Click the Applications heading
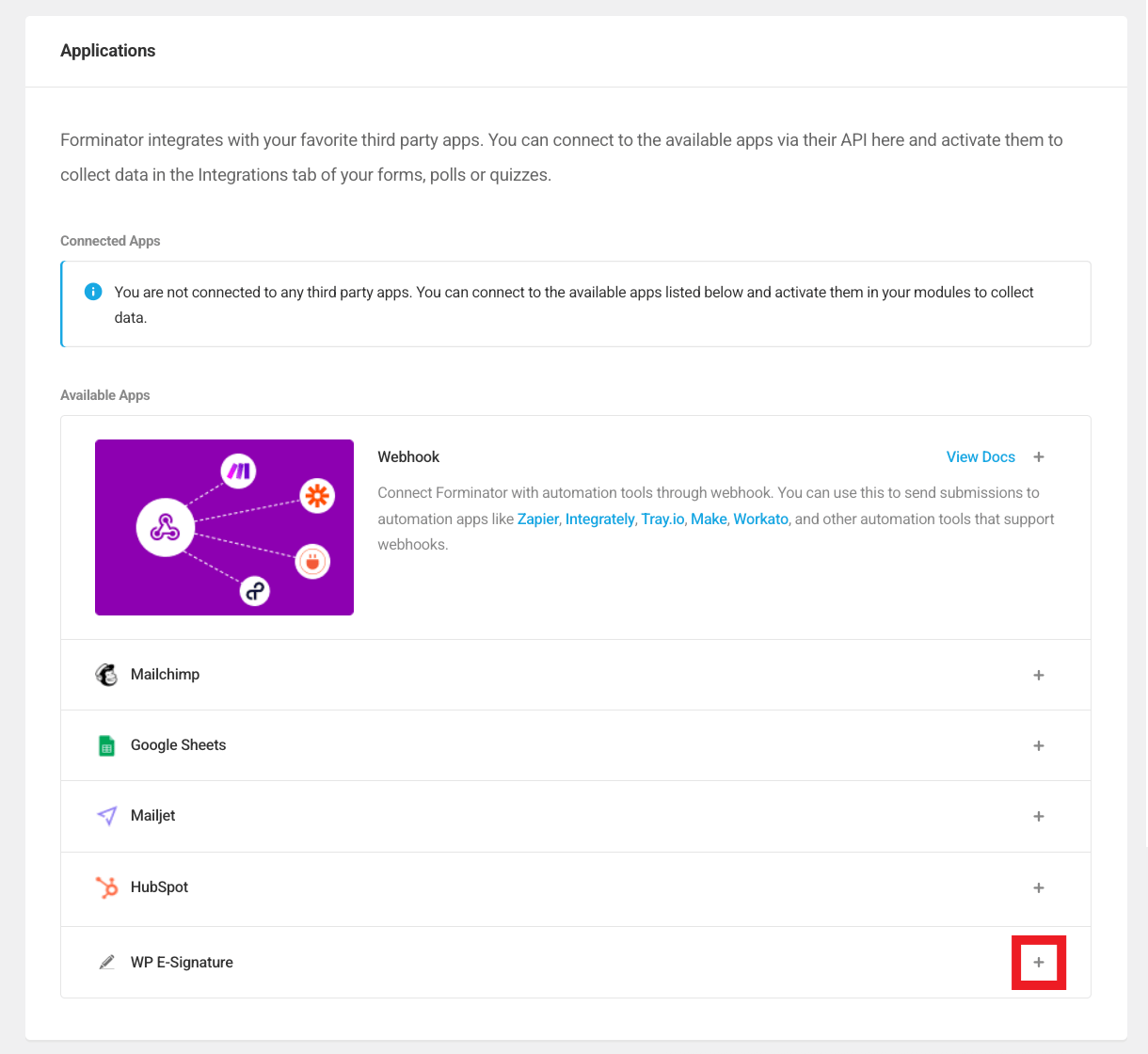The image size is (1148, 1054). [x=108, y=51]
